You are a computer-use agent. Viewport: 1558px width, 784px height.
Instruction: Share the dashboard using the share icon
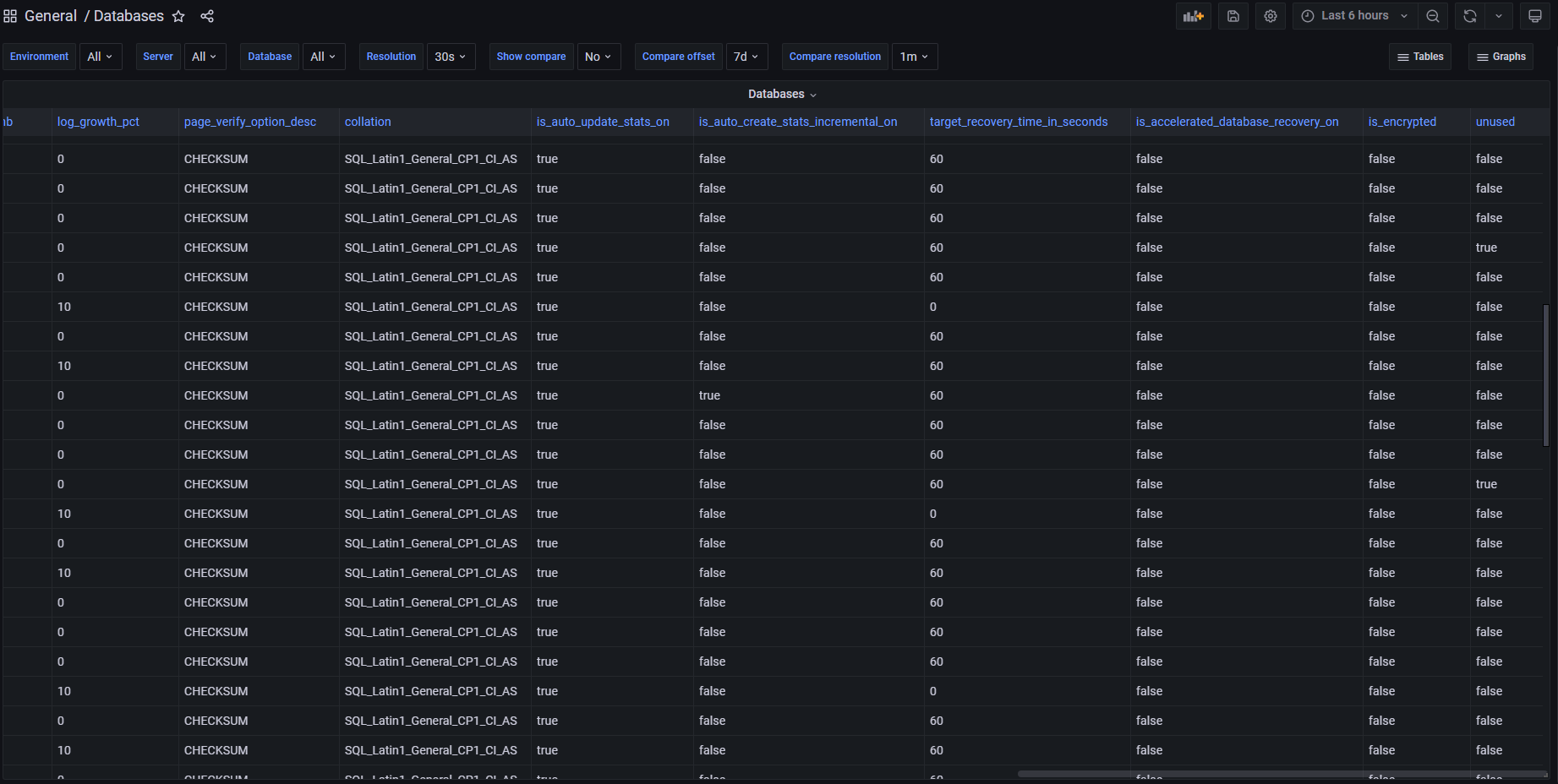tap(207, 15)
